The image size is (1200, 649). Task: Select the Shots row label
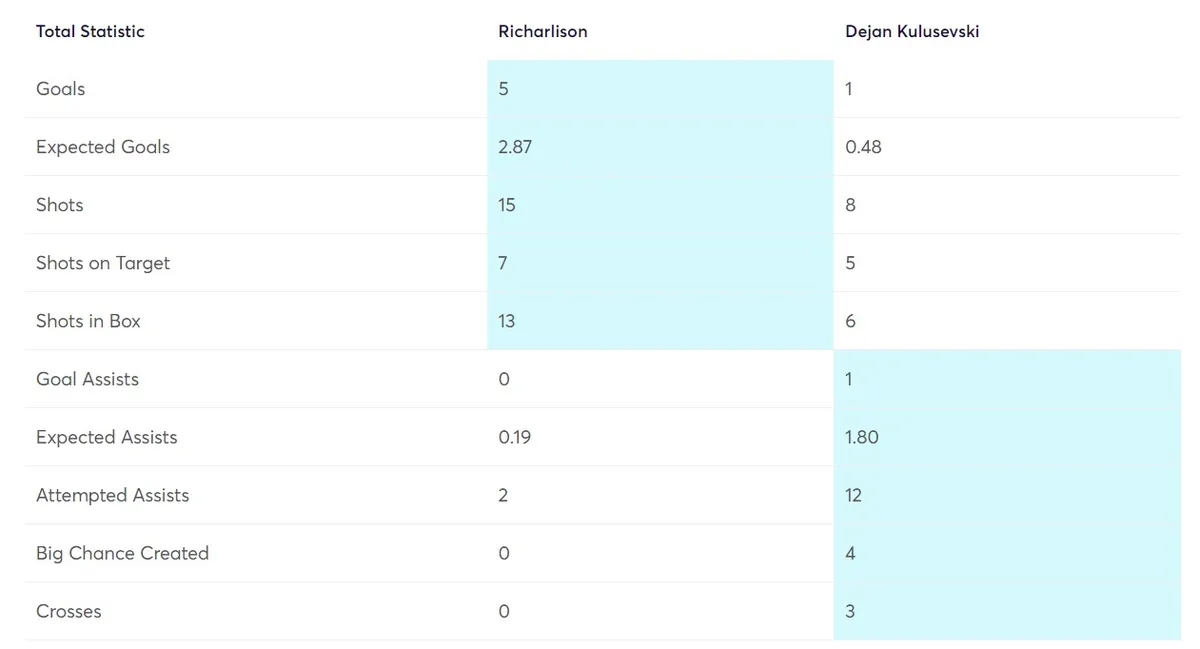pos(59,205)
